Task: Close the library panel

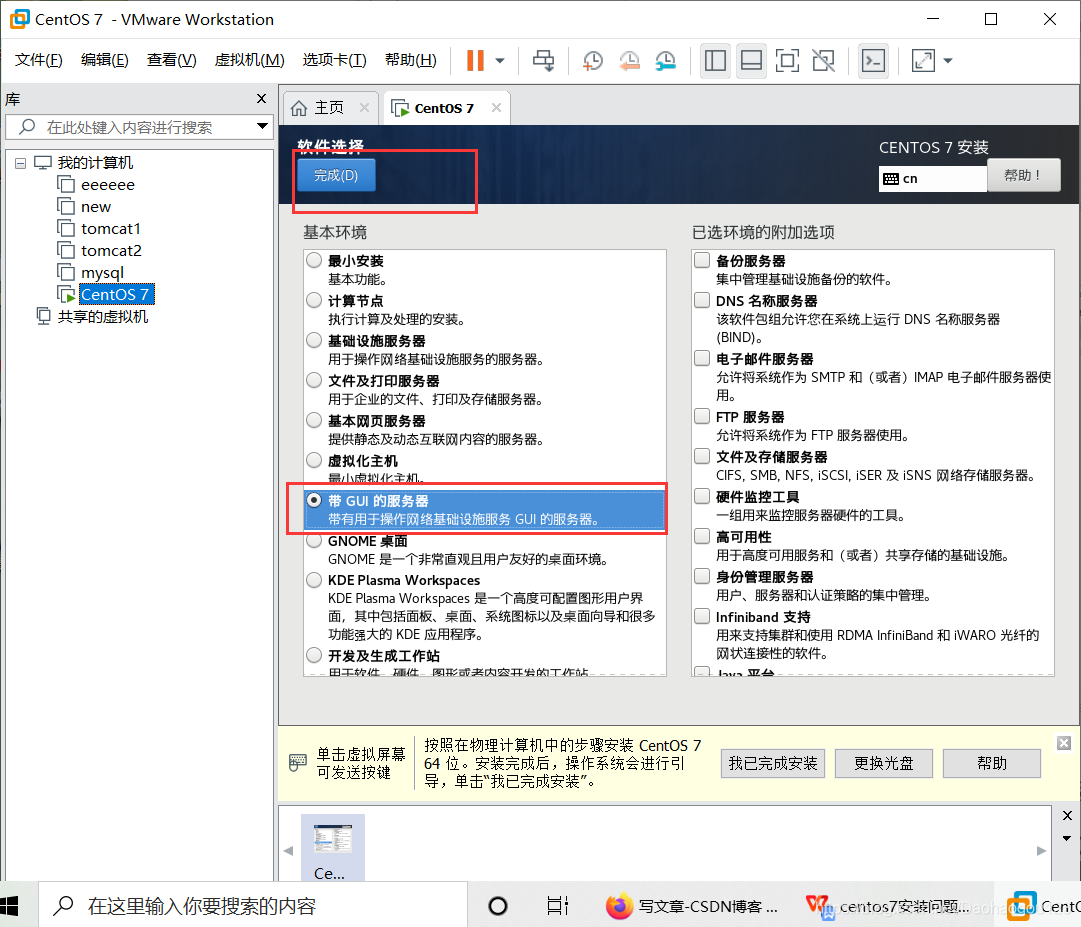Action: point(261,99)
